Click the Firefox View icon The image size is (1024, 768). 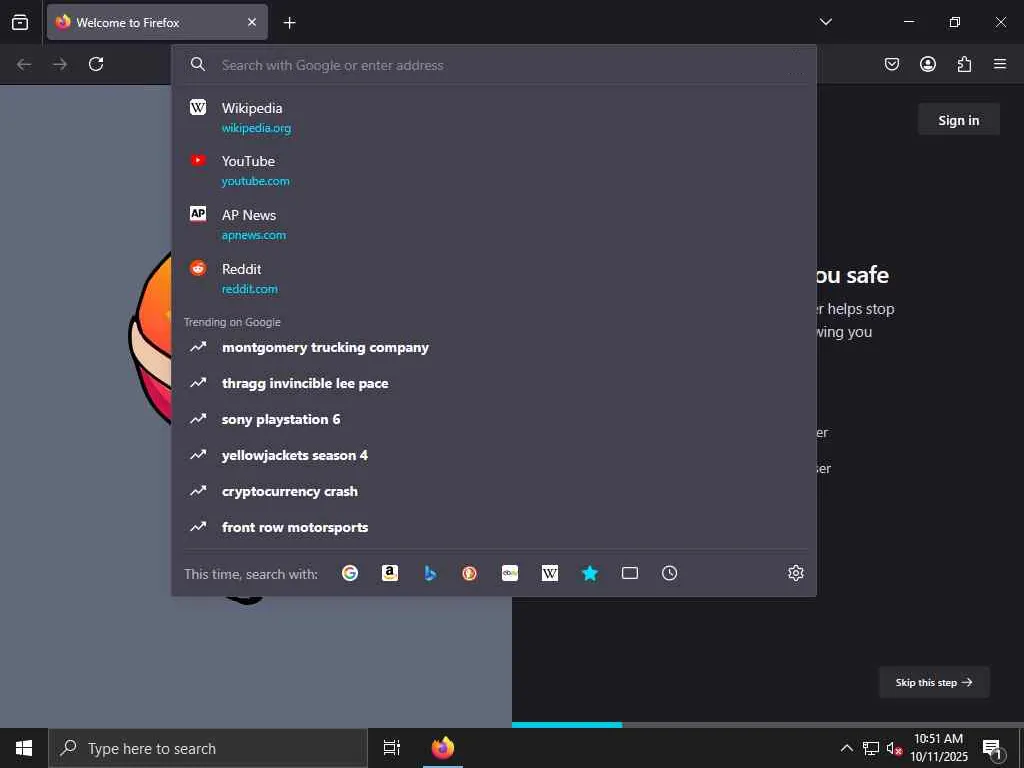[20, 22]
